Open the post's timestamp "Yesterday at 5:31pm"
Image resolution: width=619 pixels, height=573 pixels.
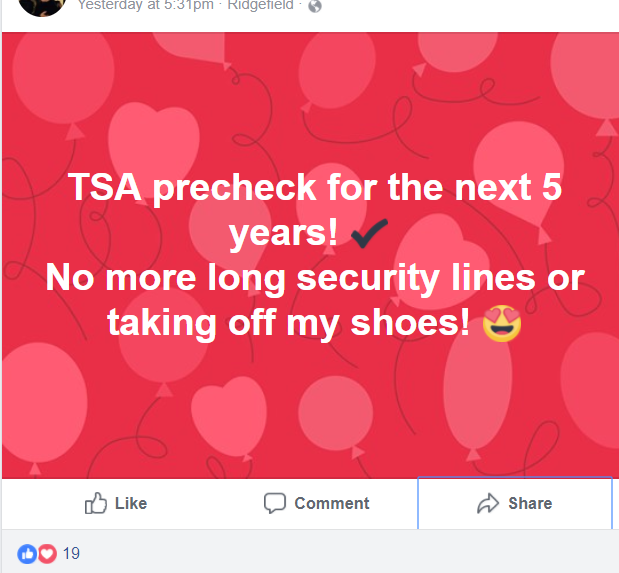coord(146,5)
